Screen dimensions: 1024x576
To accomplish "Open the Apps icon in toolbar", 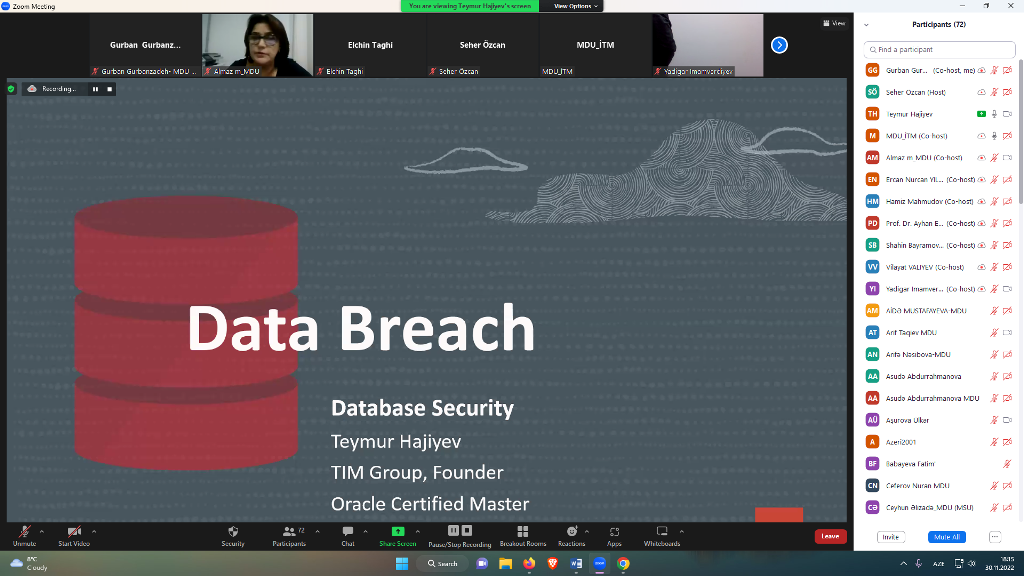I will point(614,532).
